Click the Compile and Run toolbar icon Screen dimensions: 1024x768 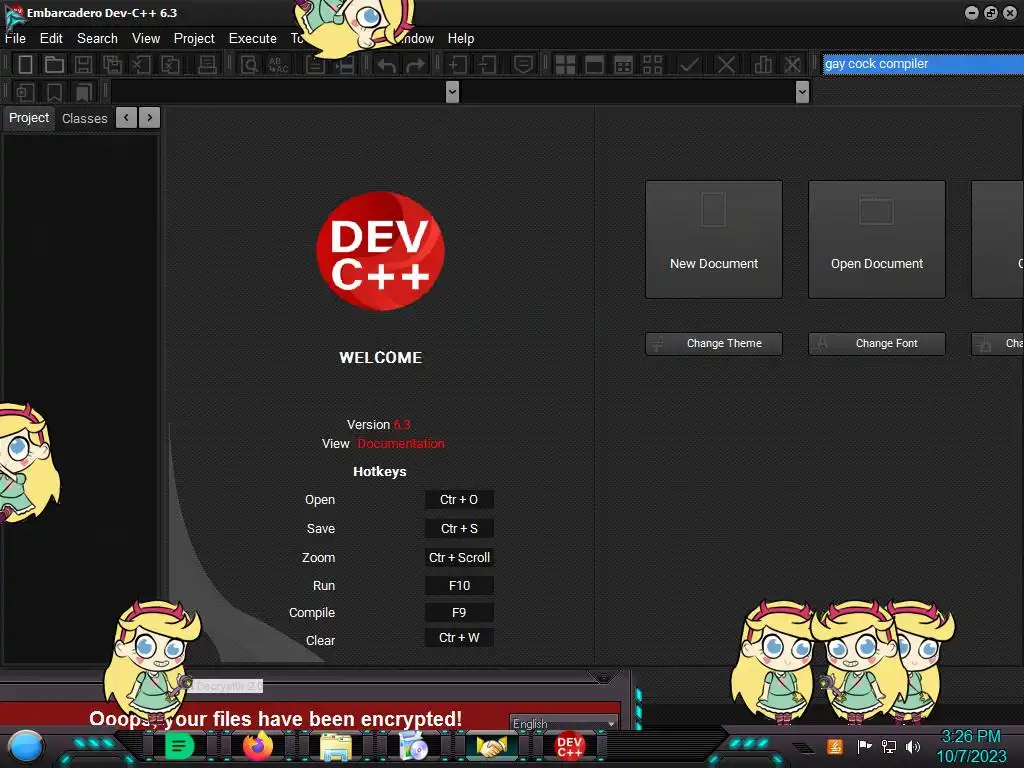[x=624, y=65]
